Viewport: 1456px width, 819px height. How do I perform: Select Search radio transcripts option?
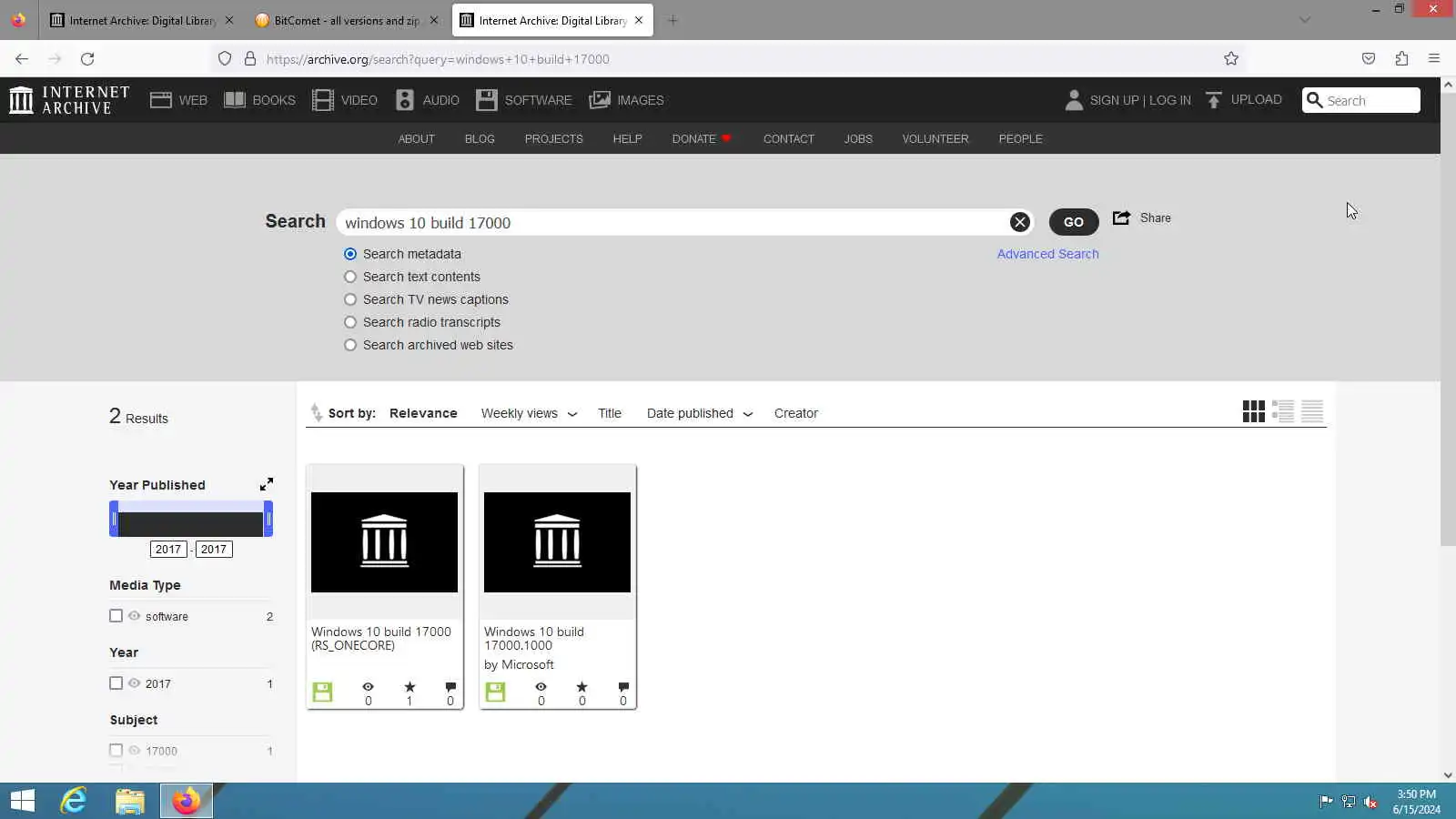[350, 322]
